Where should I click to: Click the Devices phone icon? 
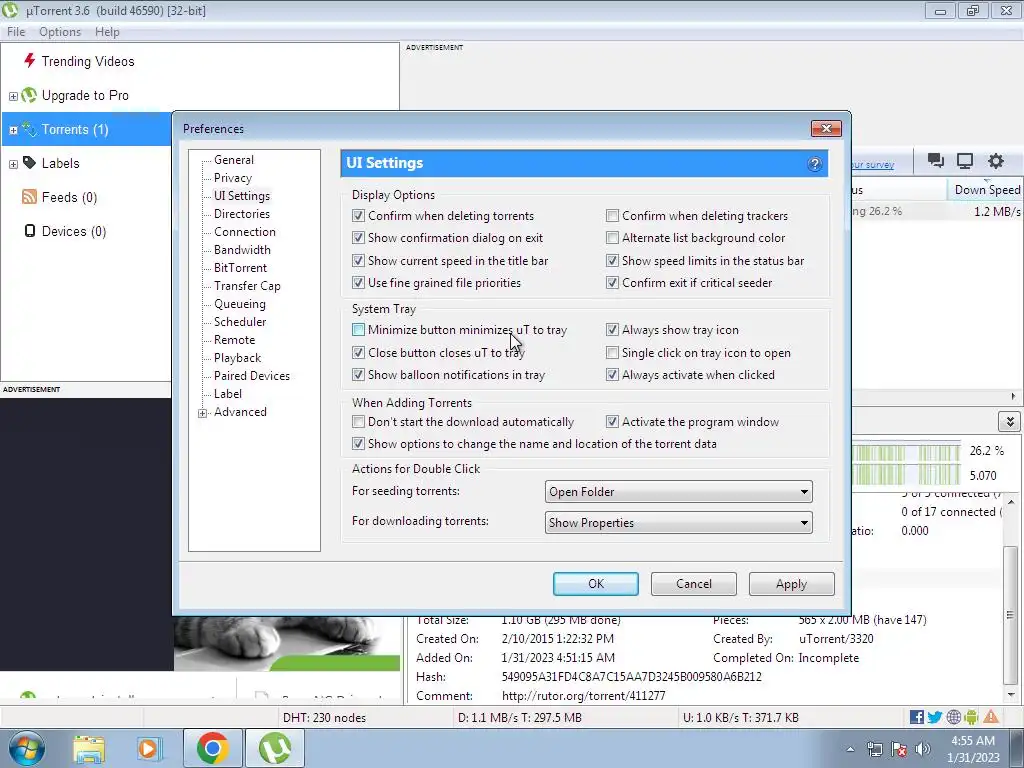(30, 231)
